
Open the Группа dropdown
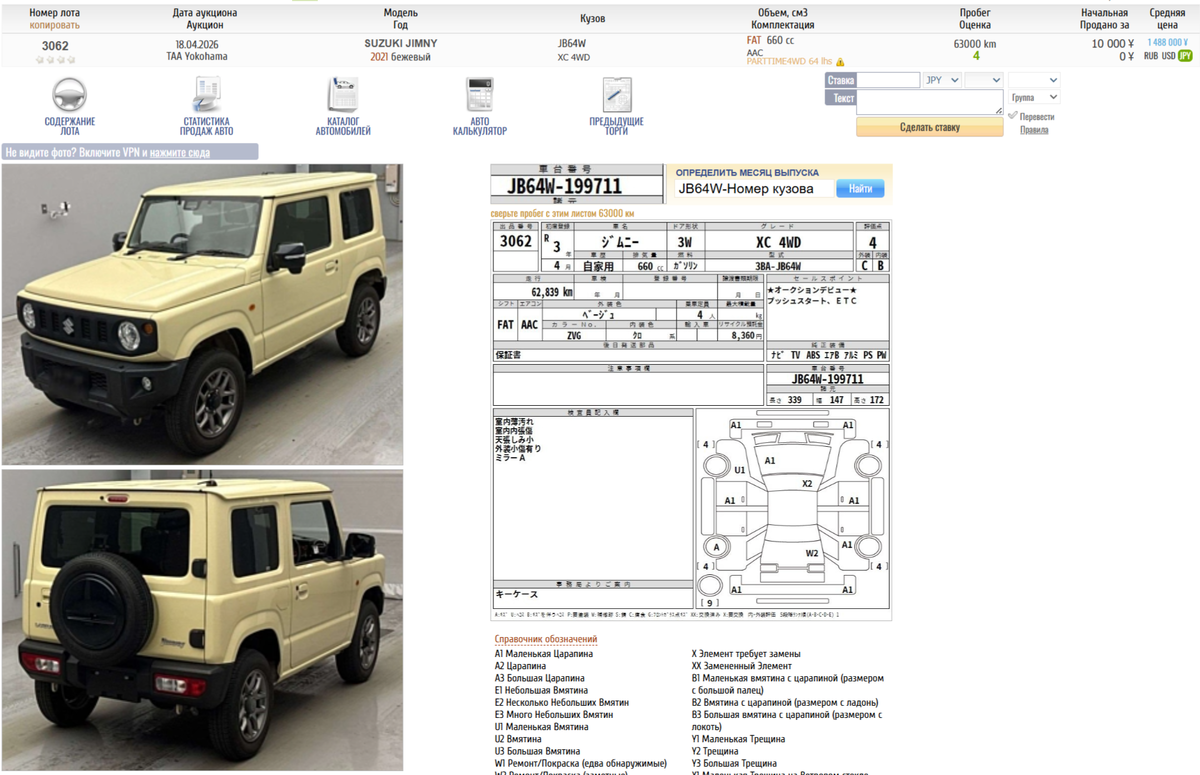coord(1034,97)
